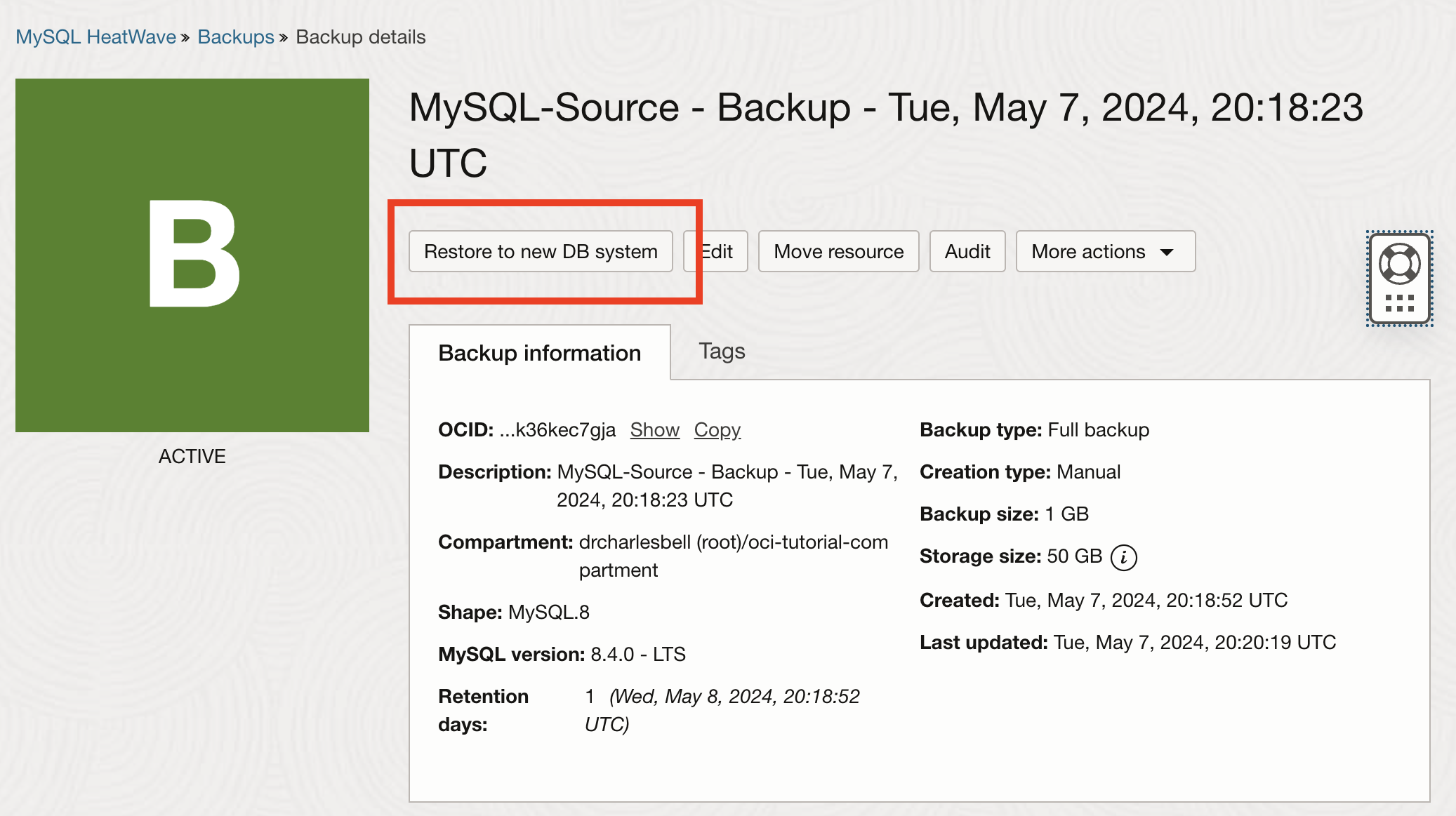This screenshot has height=816, width=1456.
Task: Open the Audit view
Action: [967, 251]
